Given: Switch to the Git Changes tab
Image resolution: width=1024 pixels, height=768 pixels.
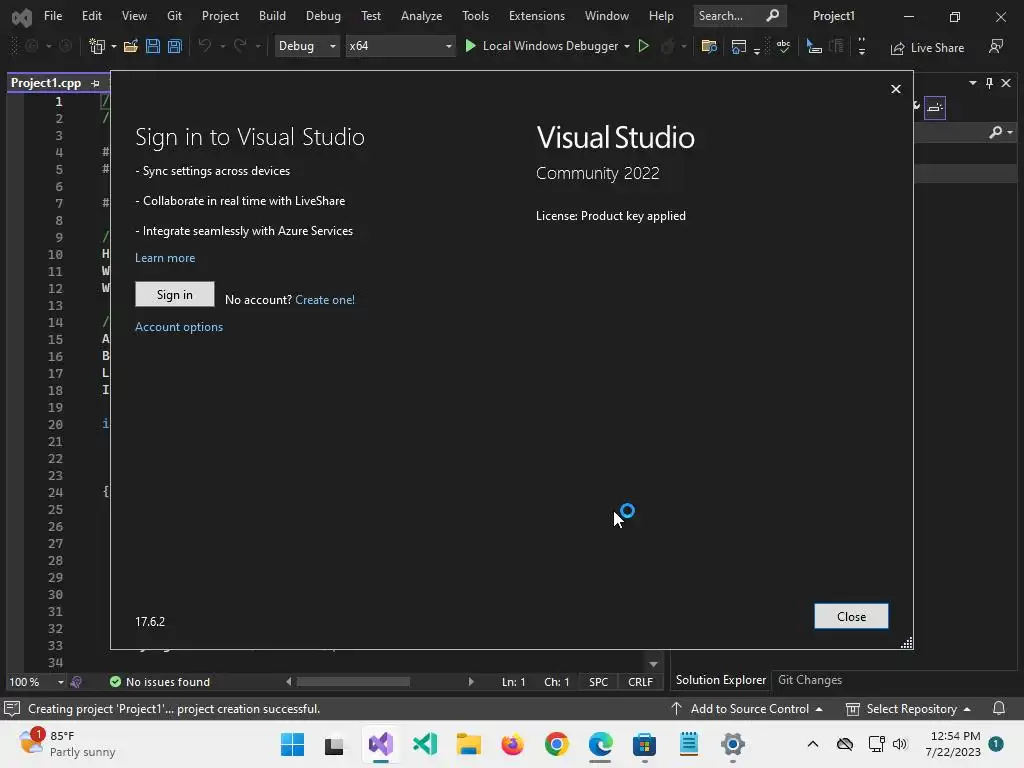Looking at the screenshot, I should [x=810, y=680].
